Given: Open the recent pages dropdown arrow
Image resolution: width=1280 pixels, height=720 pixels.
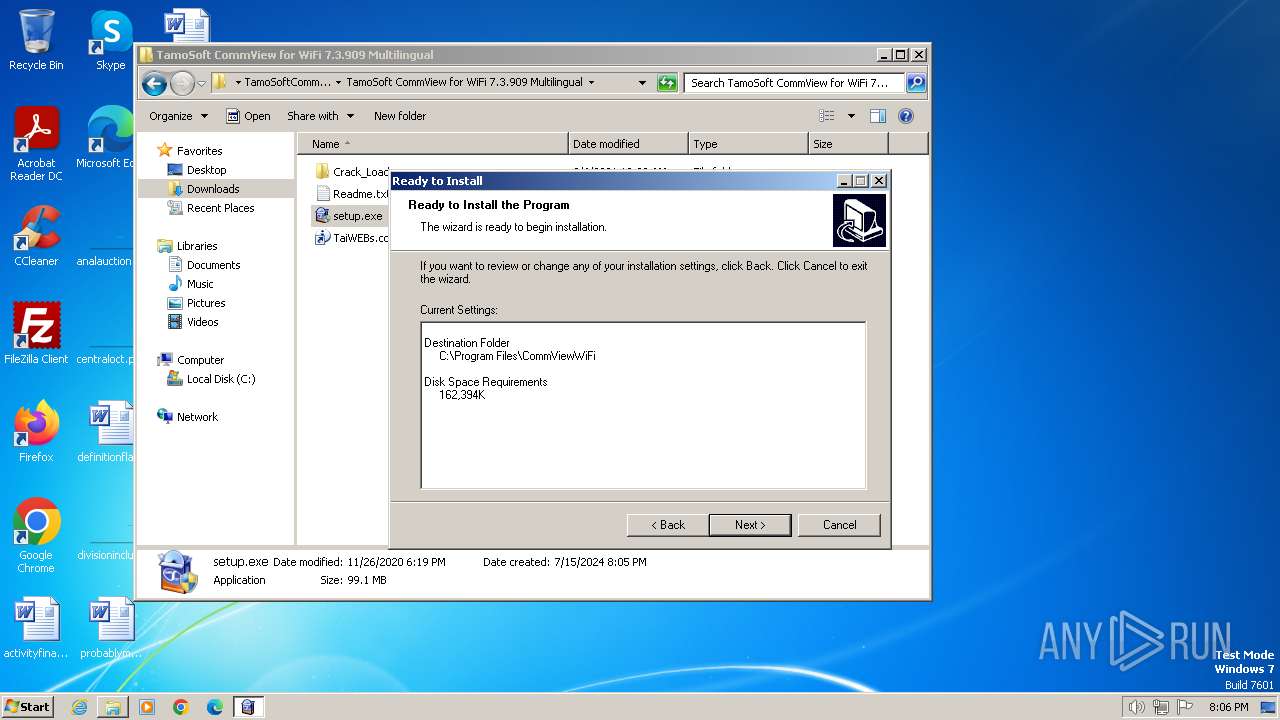Looking at the screenshot, I should (201, 83).
